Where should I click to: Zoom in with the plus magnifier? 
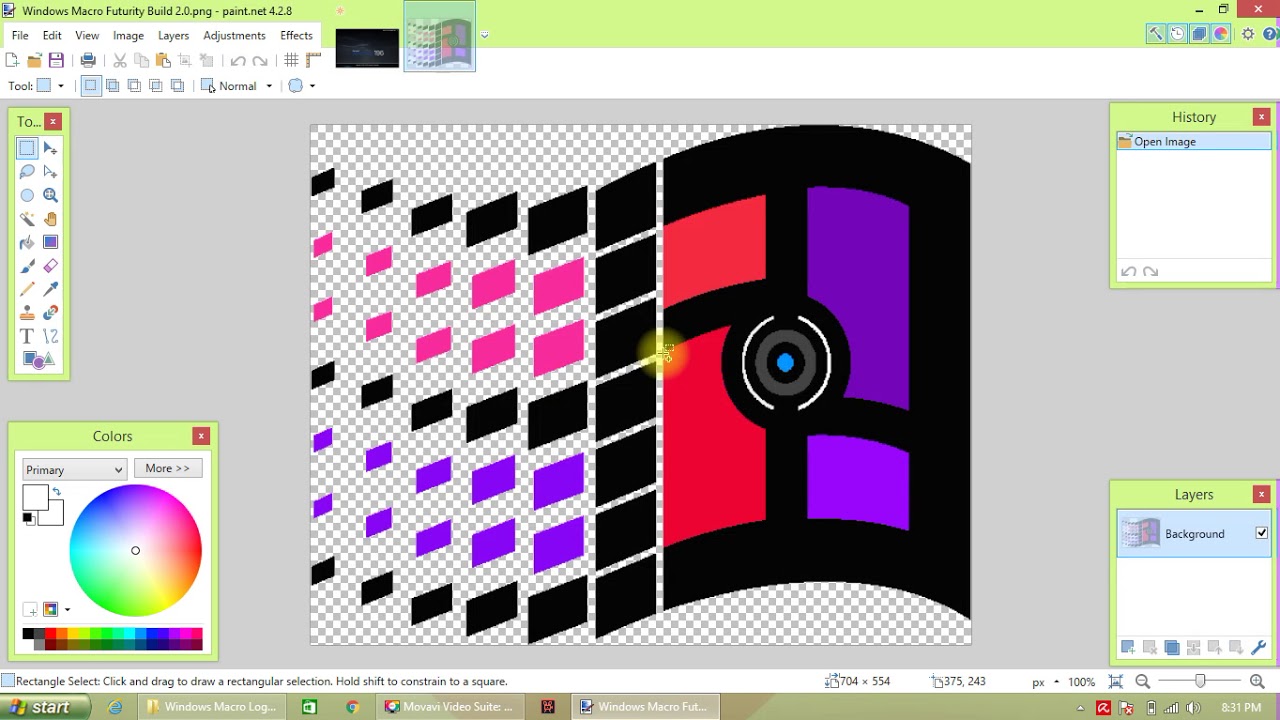1257,681
